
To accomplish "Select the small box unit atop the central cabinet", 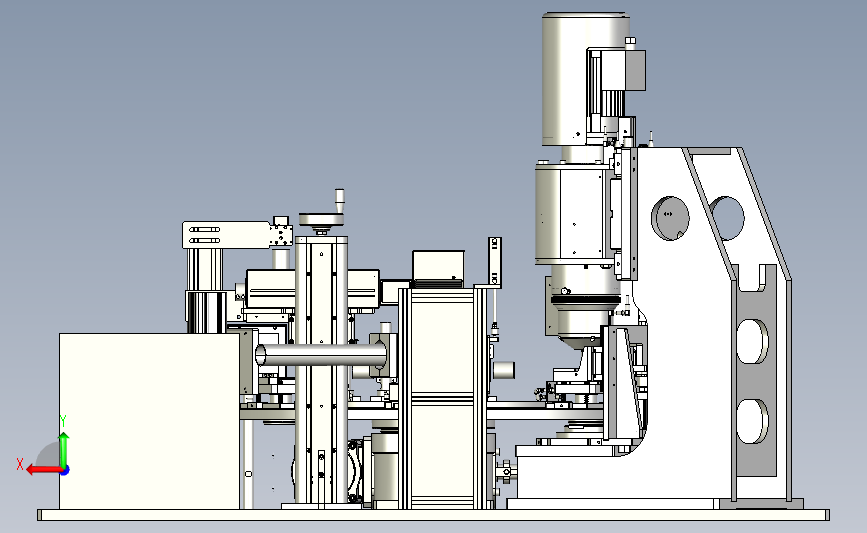I will pos(438,267).
